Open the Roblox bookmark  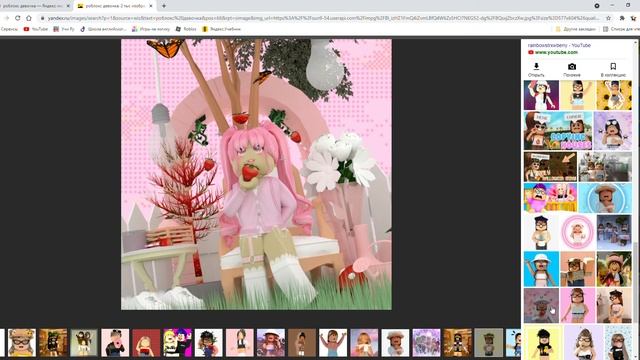click(186, 29)
